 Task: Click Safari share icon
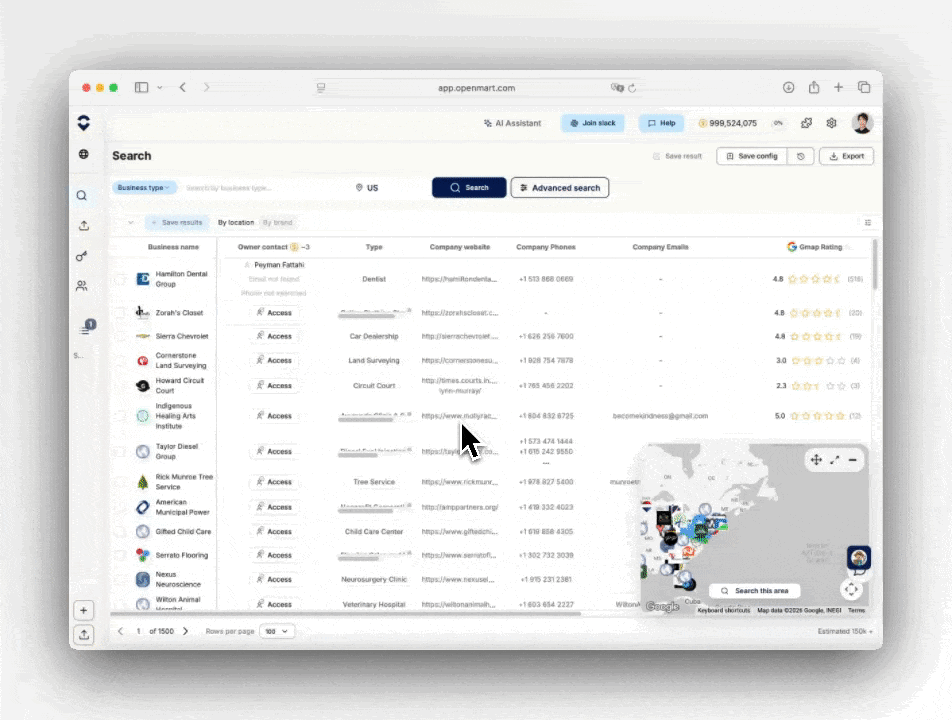(814, 87)
